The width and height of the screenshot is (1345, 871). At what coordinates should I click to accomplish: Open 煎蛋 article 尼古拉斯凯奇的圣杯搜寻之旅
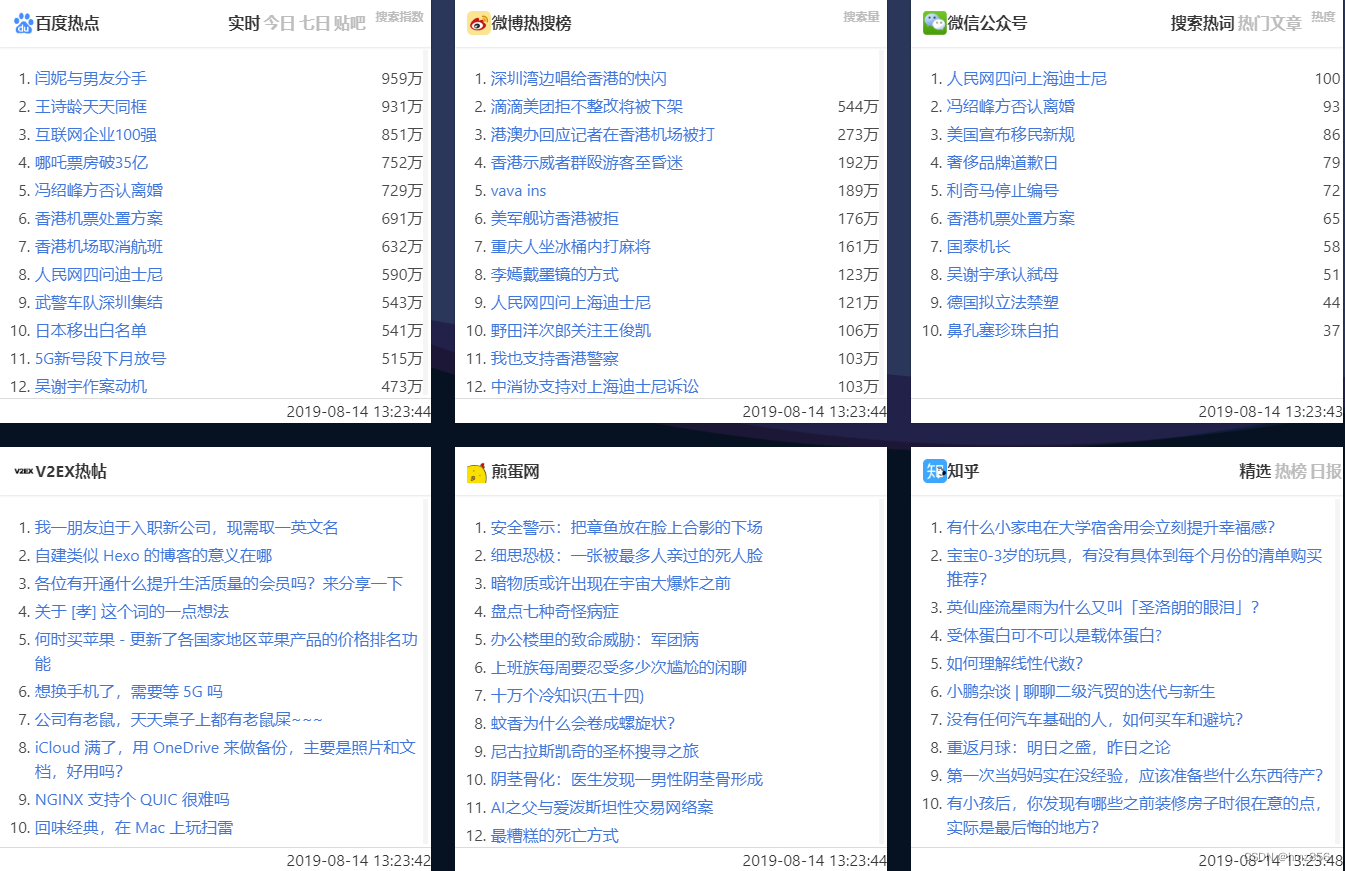tap(595, 751)
